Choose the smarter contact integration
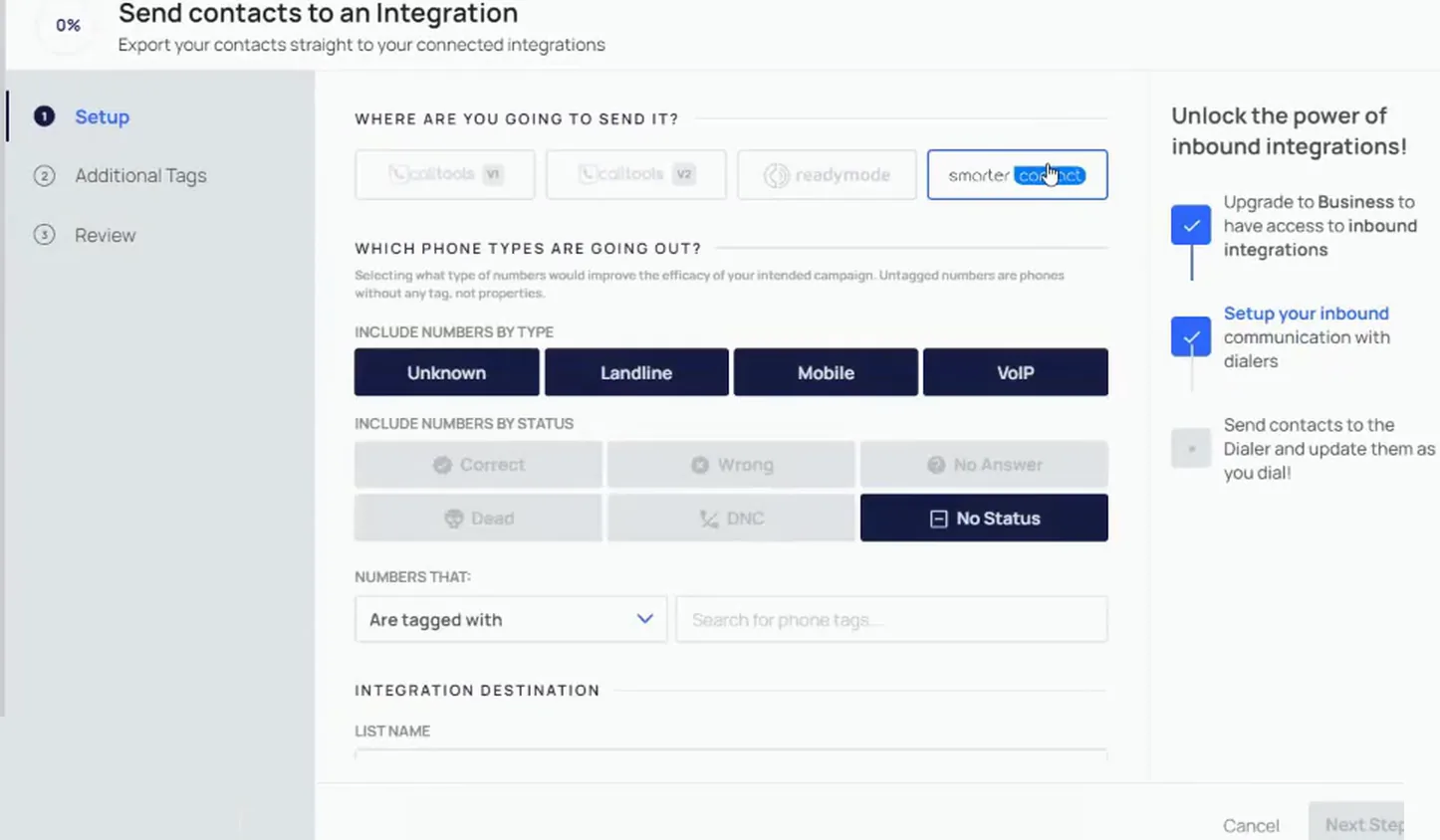1440x840 pixels. point(1017,174)
